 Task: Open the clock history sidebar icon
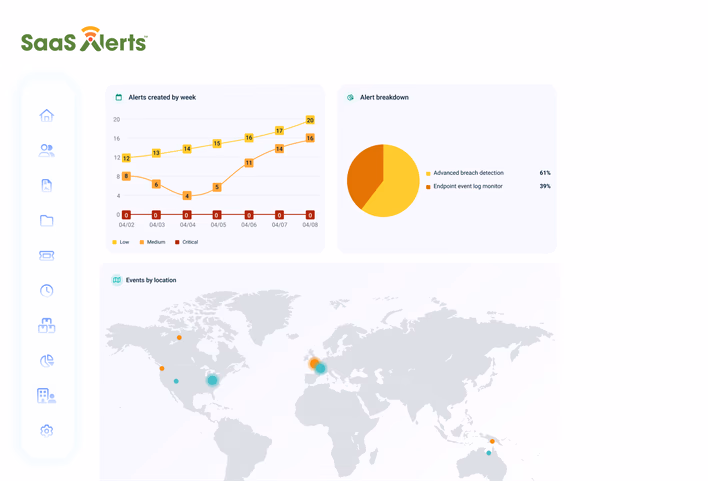(47, 290)
